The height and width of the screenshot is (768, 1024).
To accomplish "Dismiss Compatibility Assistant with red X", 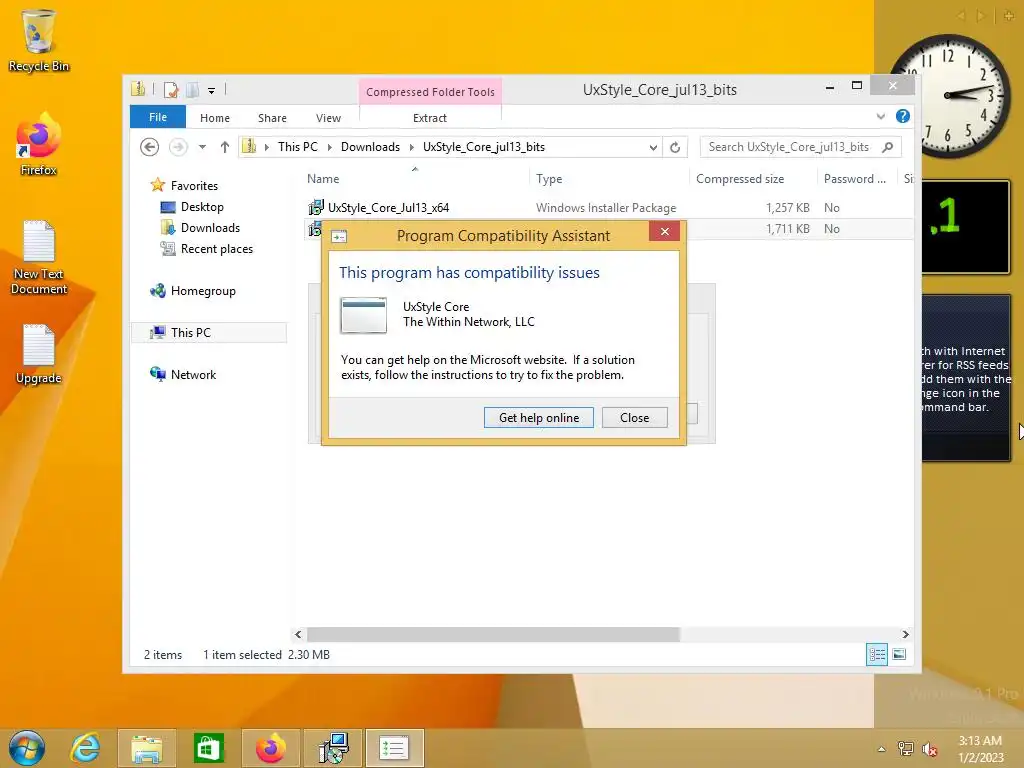I will click(664, 232).
